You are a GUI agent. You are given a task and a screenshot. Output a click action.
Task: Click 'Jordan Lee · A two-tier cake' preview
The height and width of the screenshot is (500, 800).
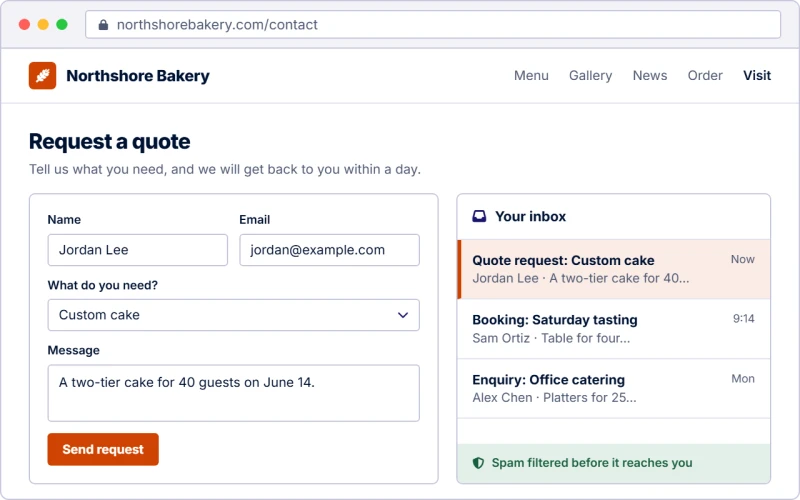tap(581, 279)
